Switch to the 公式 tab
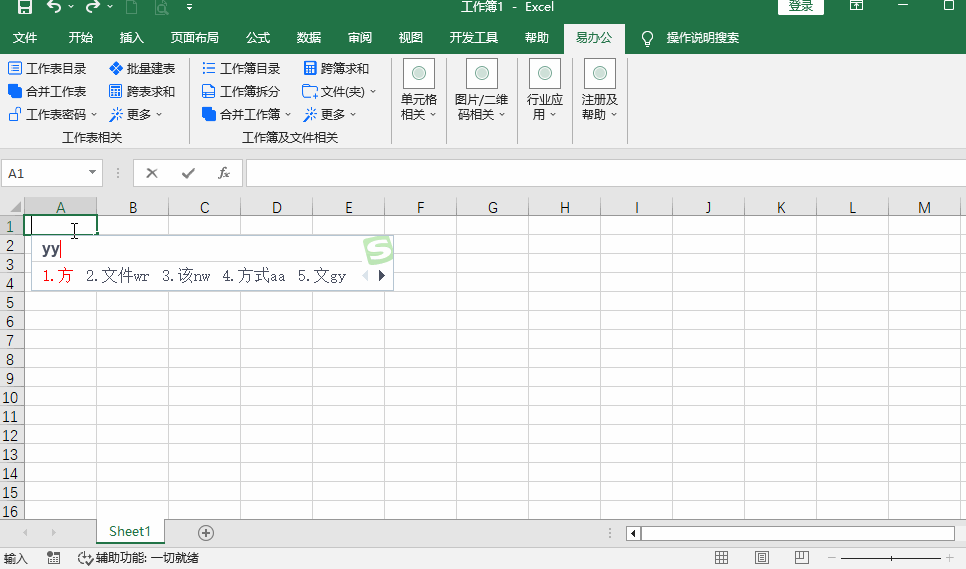Viewport: 966px width, 569px height. pos(258,38)
